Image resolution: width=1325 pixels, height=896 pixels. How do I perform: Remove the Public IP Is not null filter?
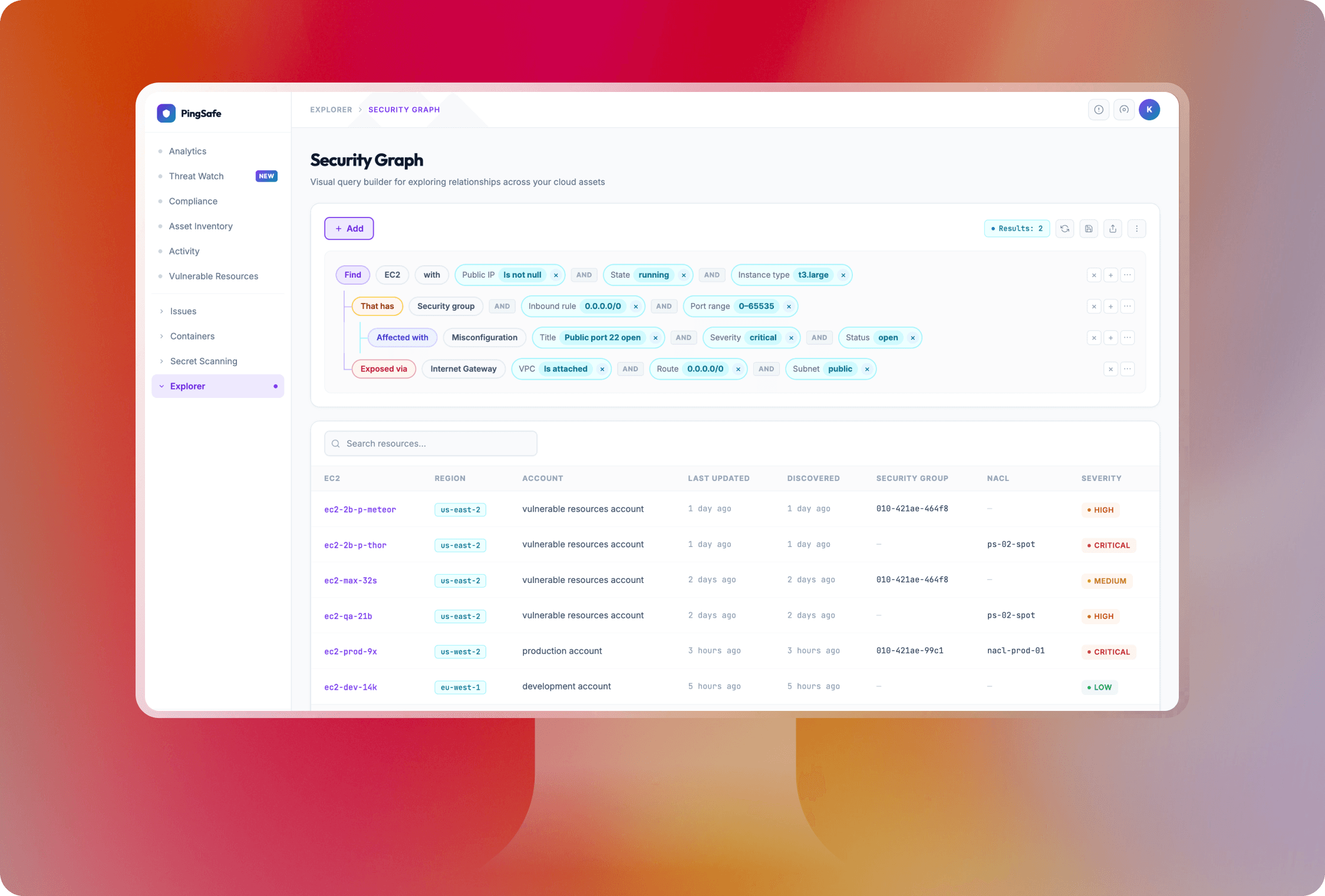pyautogui.click(x=556, y=275)
